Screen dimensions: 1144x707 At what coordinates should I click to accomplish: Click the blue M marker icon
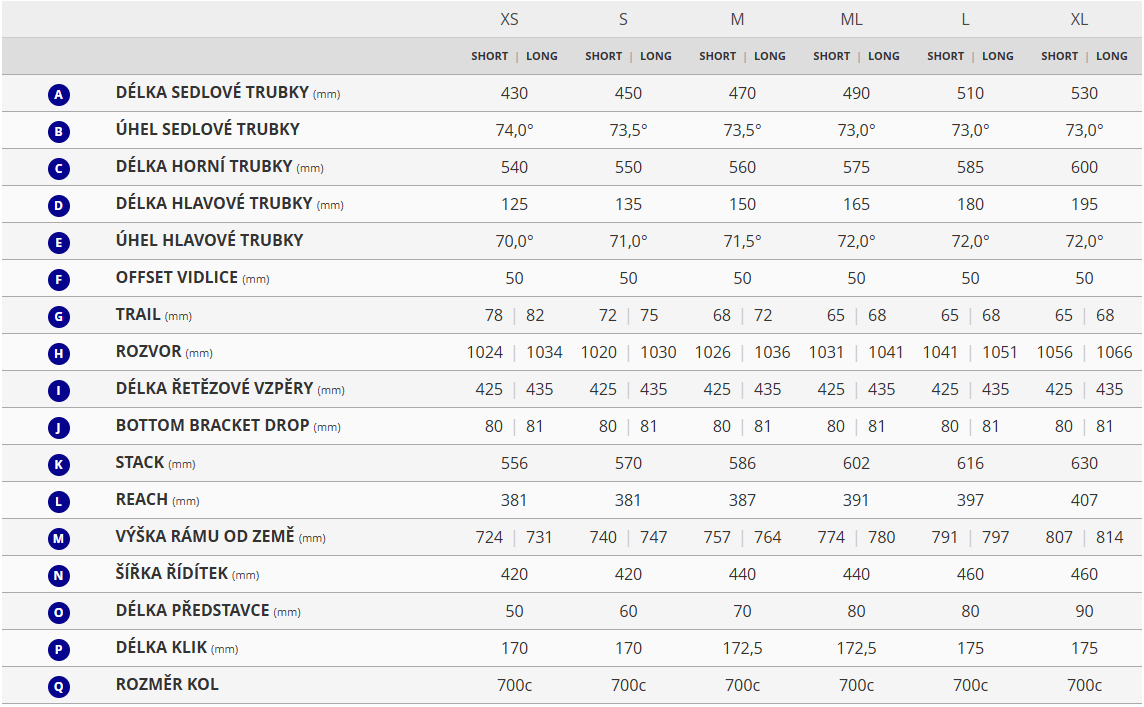tap(58, 538)
